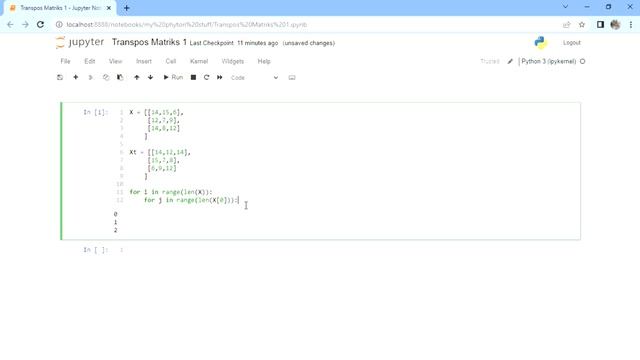This screenshot has height=360, width=640.
Task: Restart the kernel with the circular arrow
Action: coord(207,77)
